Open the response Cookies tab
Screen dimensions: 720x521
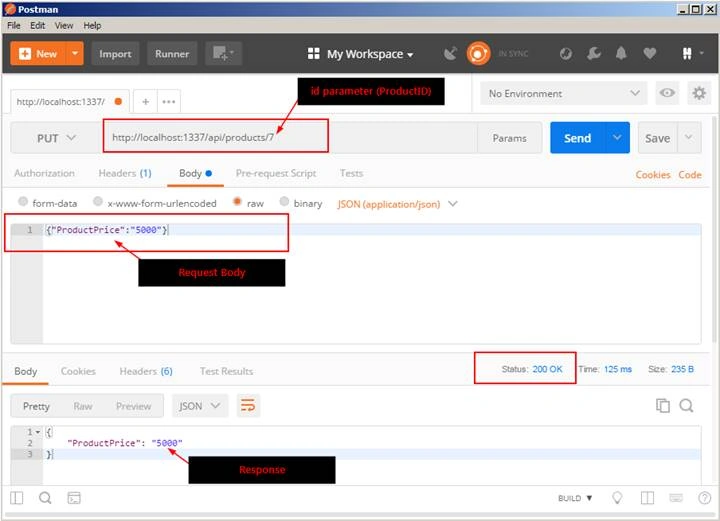click(78, 371)
